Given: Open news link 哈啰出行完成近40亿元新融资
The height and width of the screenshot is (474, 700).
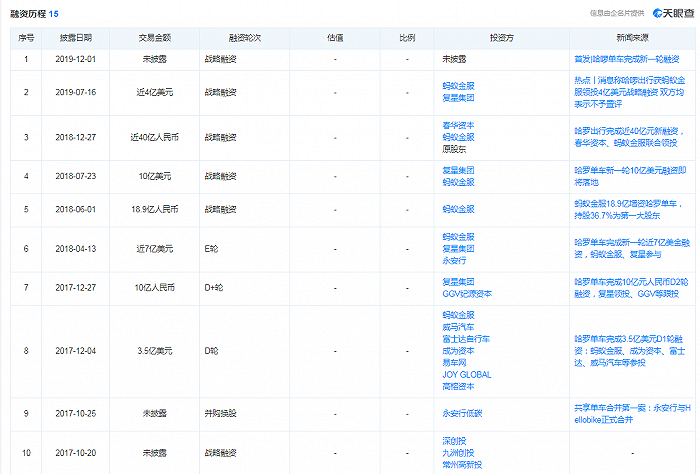Looking at the screenshot, I should 629,137.
